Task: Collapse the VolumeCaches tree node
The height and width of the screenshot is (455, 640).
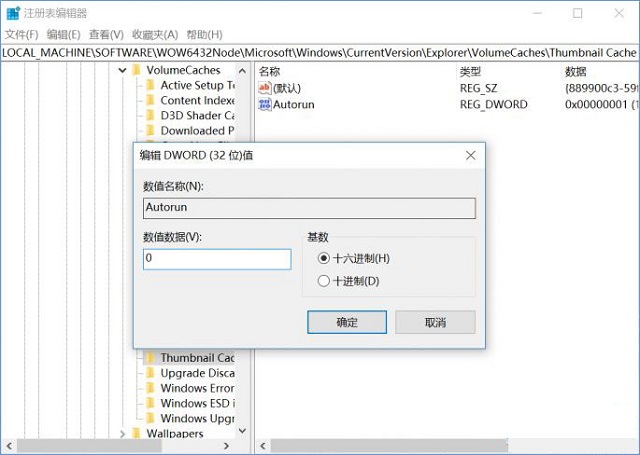Action: click(x=122, y=70)
